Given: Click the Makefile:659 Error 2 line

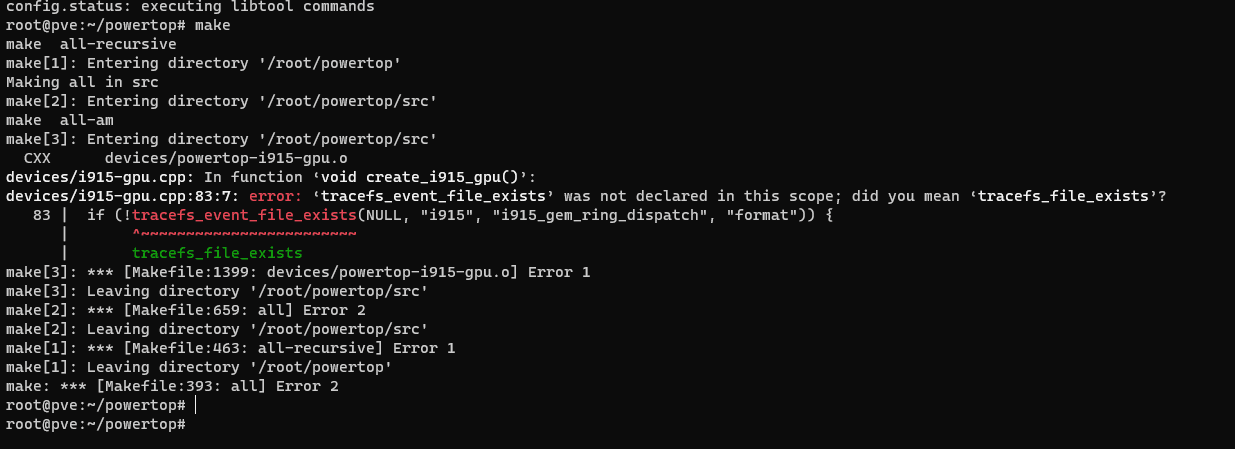Looking at the screenshot, I should click(178, 310).
